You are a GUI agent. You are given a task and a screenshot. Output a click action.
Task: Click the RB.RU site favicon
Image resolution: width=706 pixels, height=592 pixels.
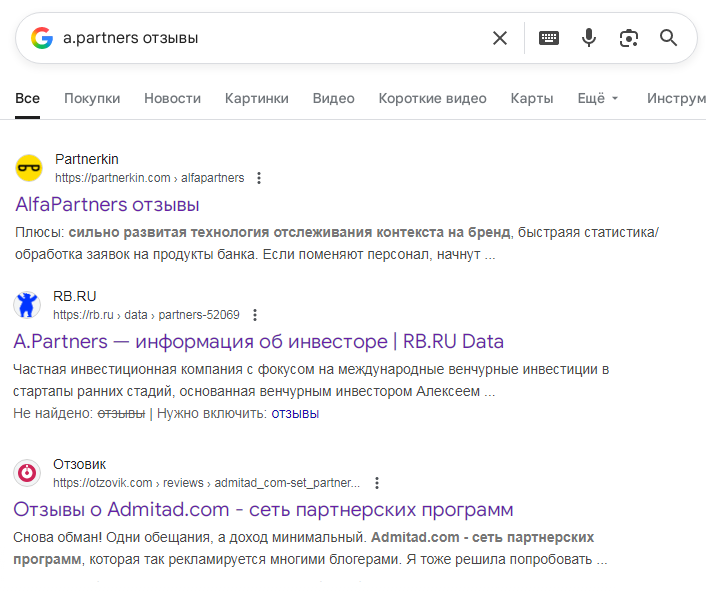tap(28, 304)
